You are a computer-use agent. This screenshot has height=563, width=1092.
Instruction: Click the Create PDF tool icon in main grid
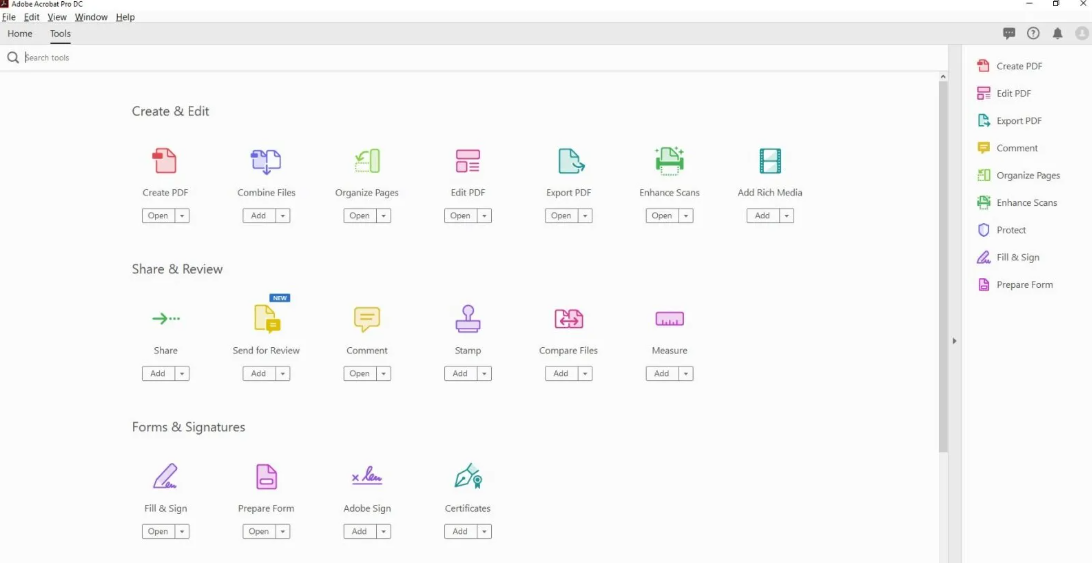[164, 161]
